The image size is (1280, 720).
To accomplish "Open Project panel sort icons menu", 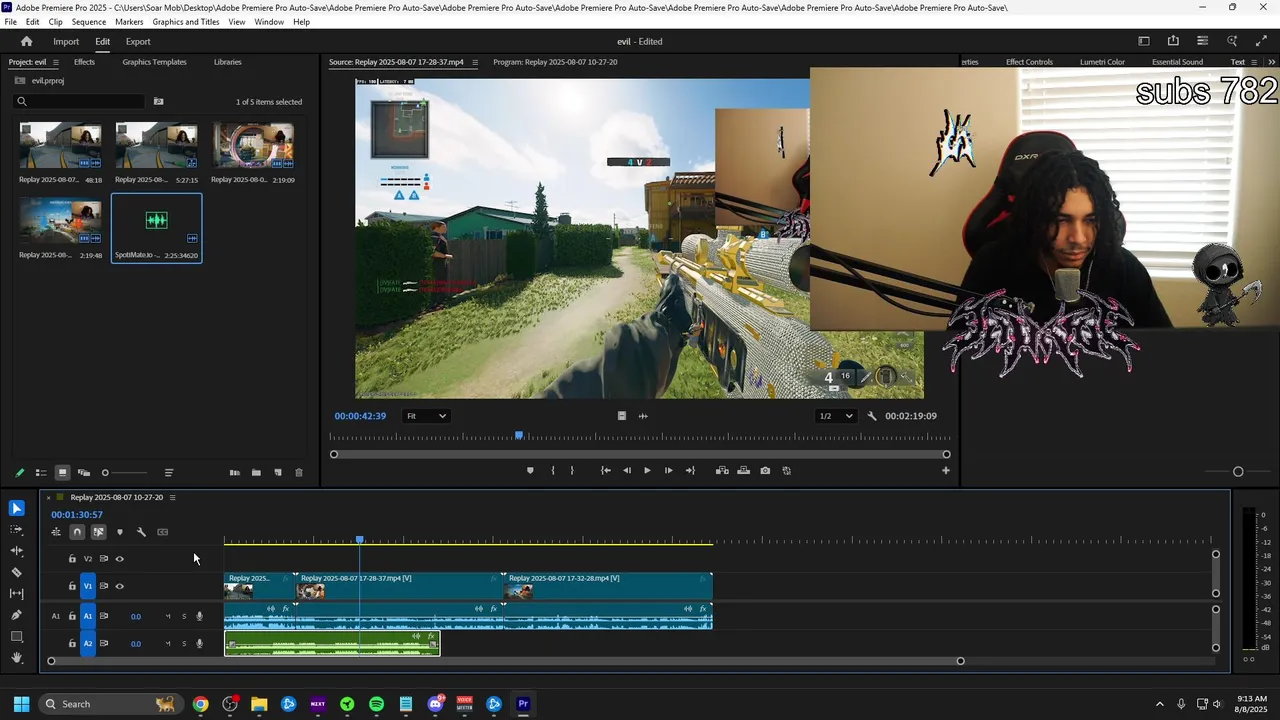I will click(x=169, y=473).
